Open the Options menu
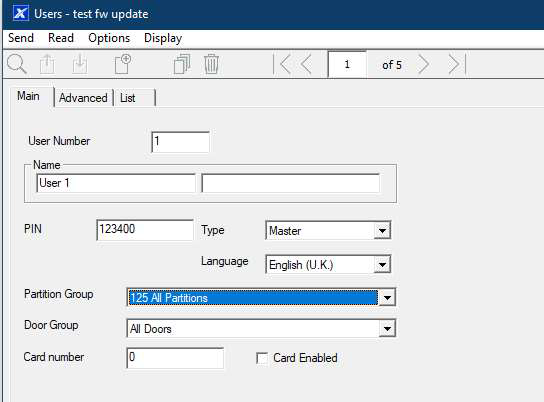 pyautogui.click(x=109, y=38)
